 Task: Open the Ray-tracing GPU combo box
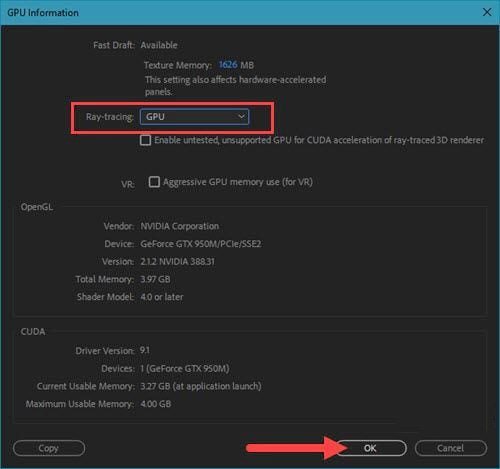pyautogui.click(x=194, y=117)
